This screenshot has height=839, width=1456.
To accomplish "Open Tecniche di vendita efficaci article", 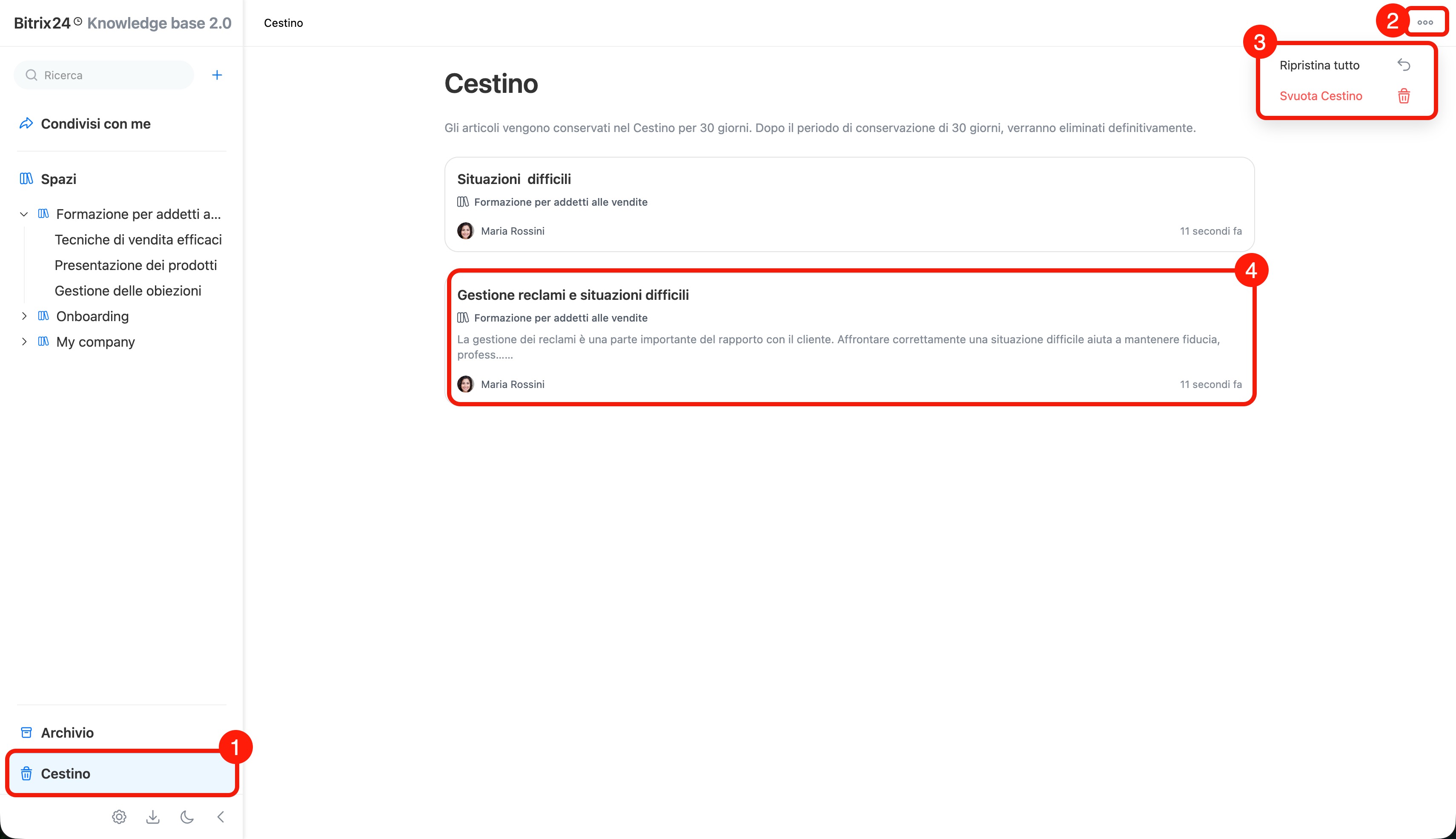I will (138, 240).
